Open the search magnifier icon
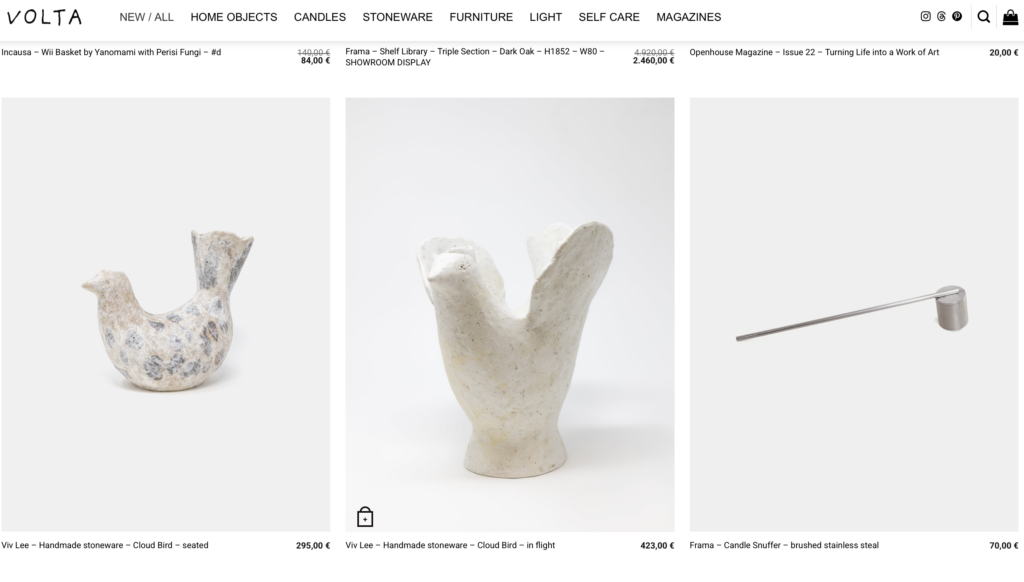The image size is (1024, 582). tap(984, 17)
